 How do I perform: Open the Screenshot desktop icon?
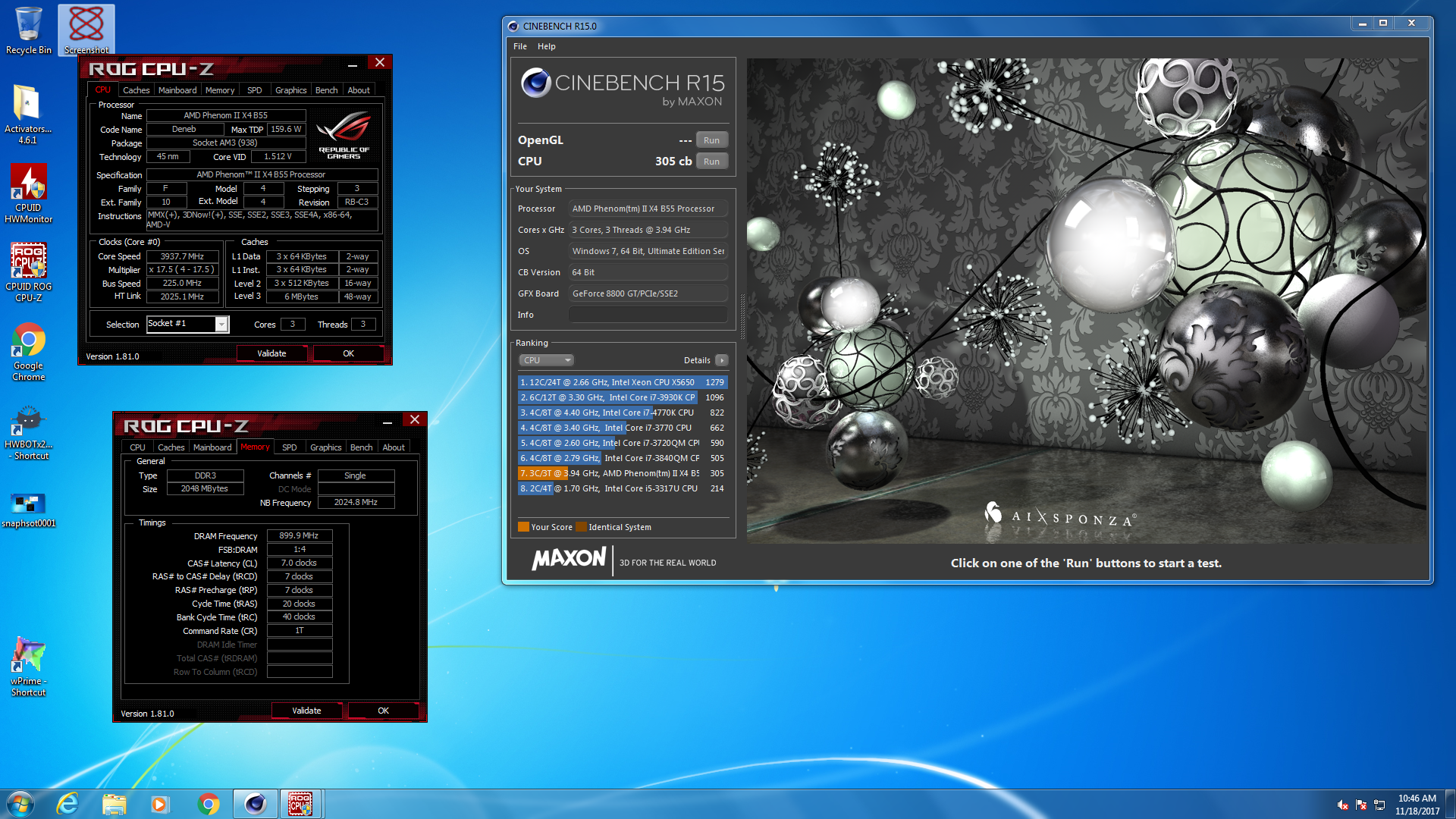tap(86, 30)
